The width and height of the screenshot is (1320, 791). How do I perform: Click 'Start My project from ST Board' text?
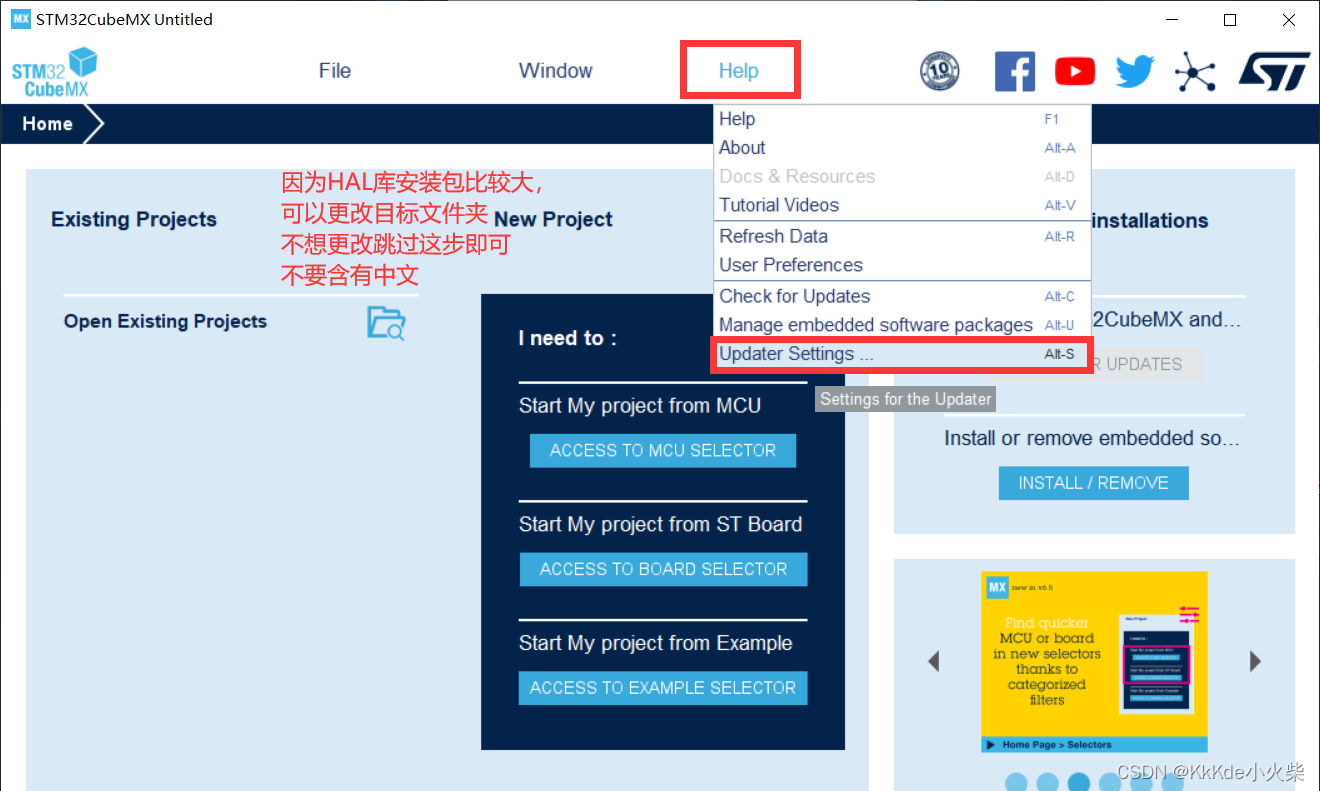coord(660,524)
